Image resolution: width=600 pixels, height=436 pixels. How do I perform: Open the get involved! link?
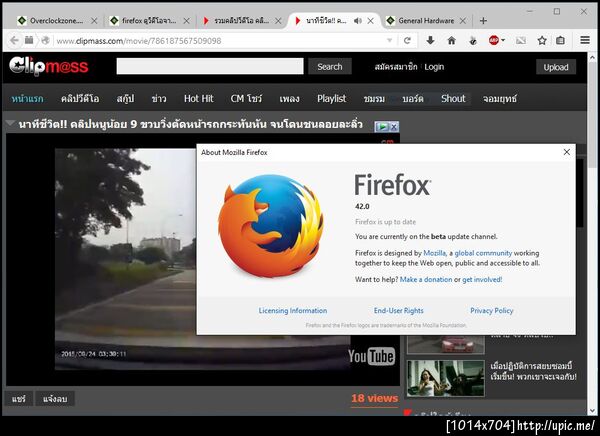(x=482, y=279)
